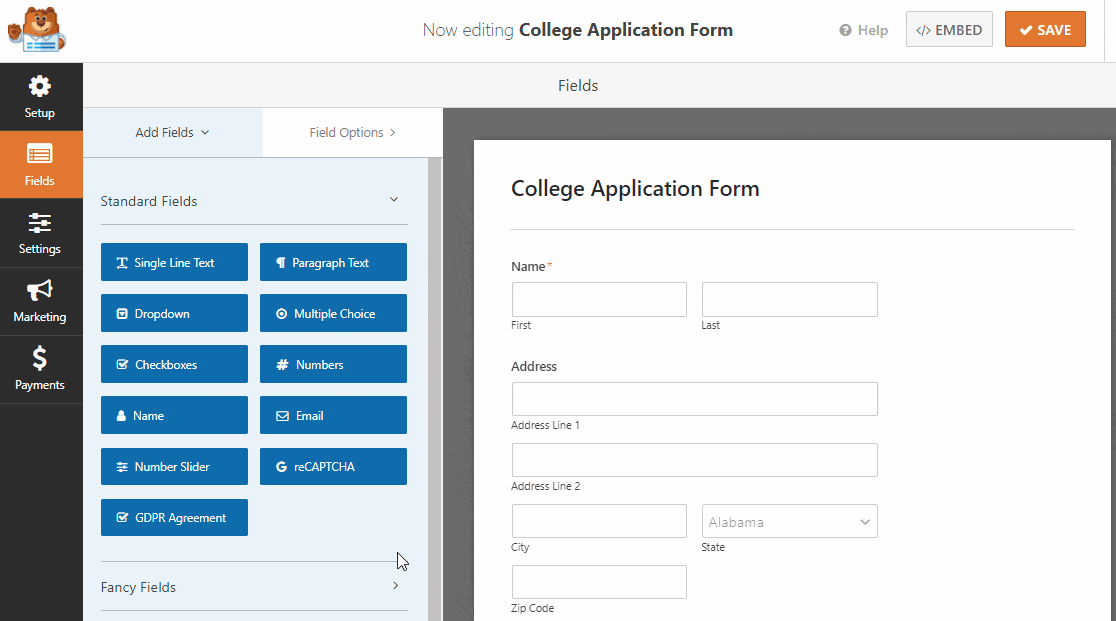Select the College Application Form title
Viewport: 1116px width, 621px height.
pos(635,189)
